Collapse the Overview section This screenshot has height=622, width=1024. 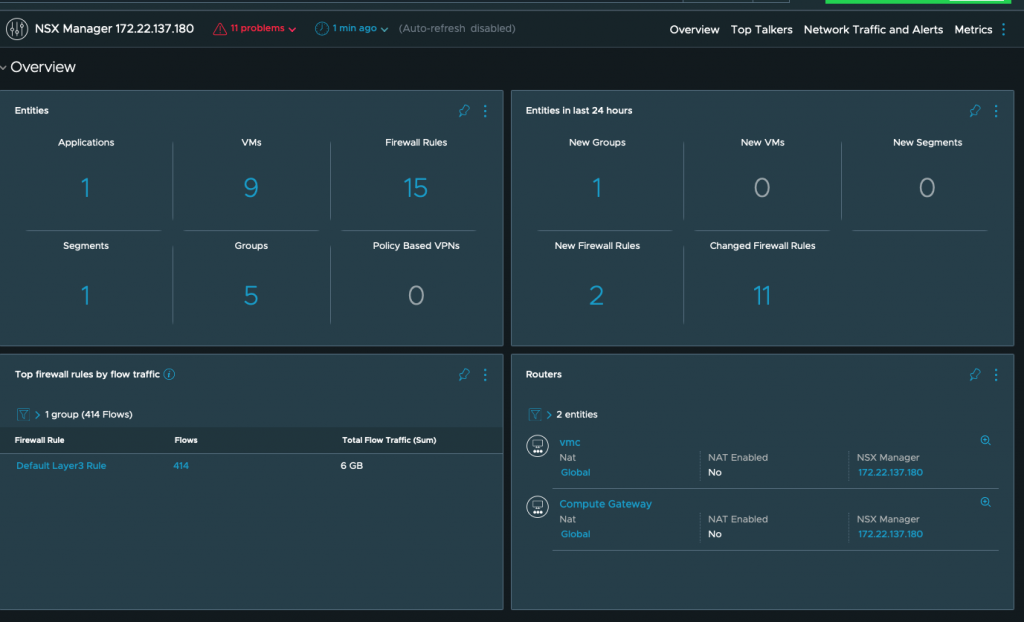click(4, 67)
